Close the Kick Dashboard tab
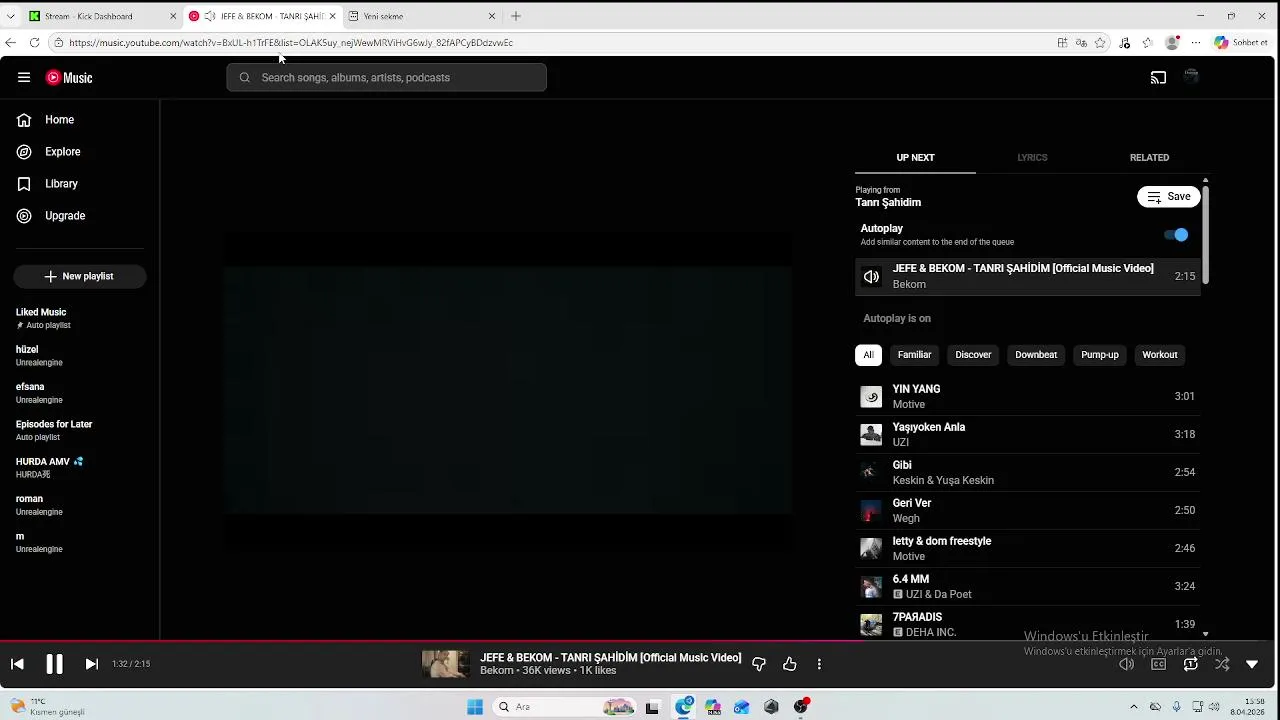Screen dimensions: 1280x720 pyautogui.click(x=173, y=16)
